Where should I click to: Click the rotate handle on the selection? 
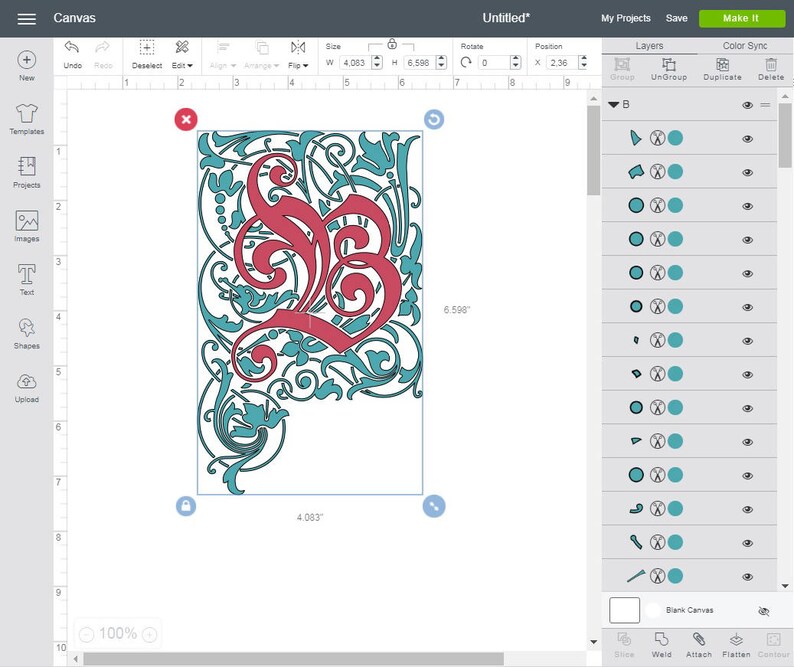point(434,120)
